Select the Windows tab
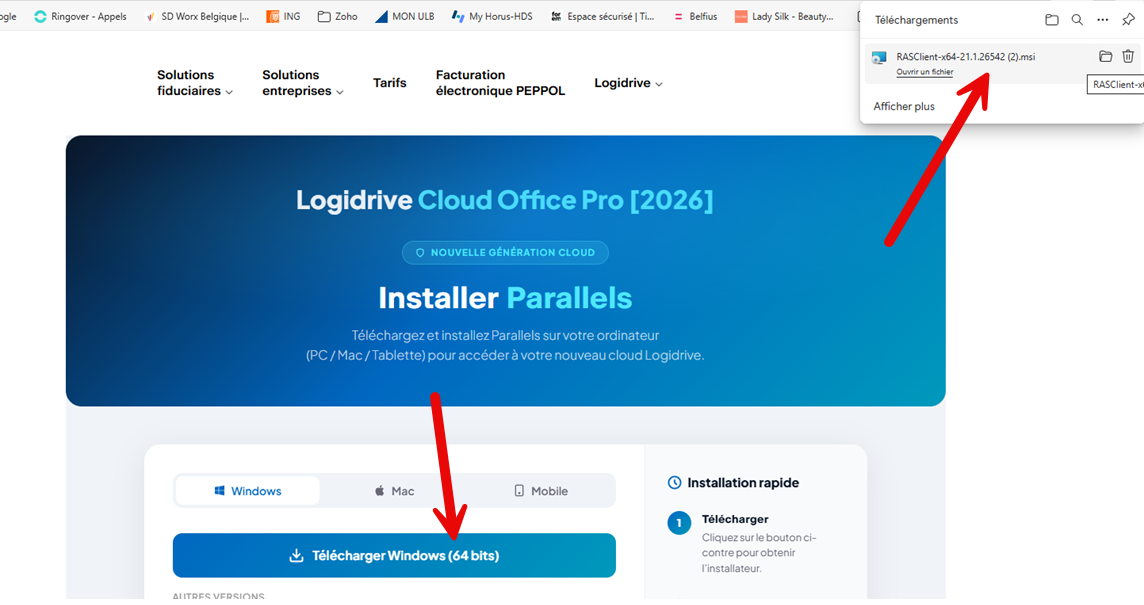 point(247,491)
